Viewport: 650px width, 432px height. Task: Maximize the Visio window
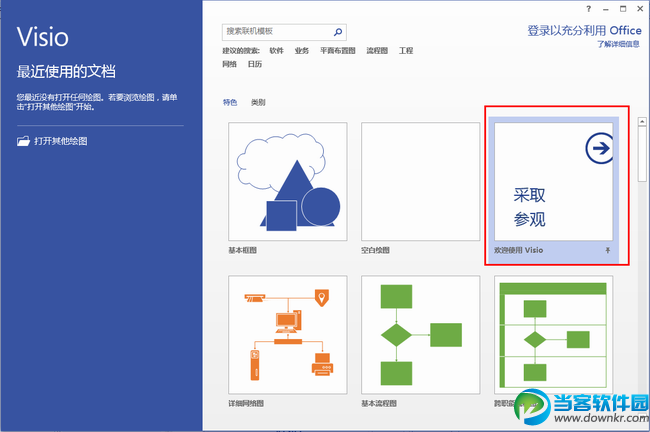[623, 9]
